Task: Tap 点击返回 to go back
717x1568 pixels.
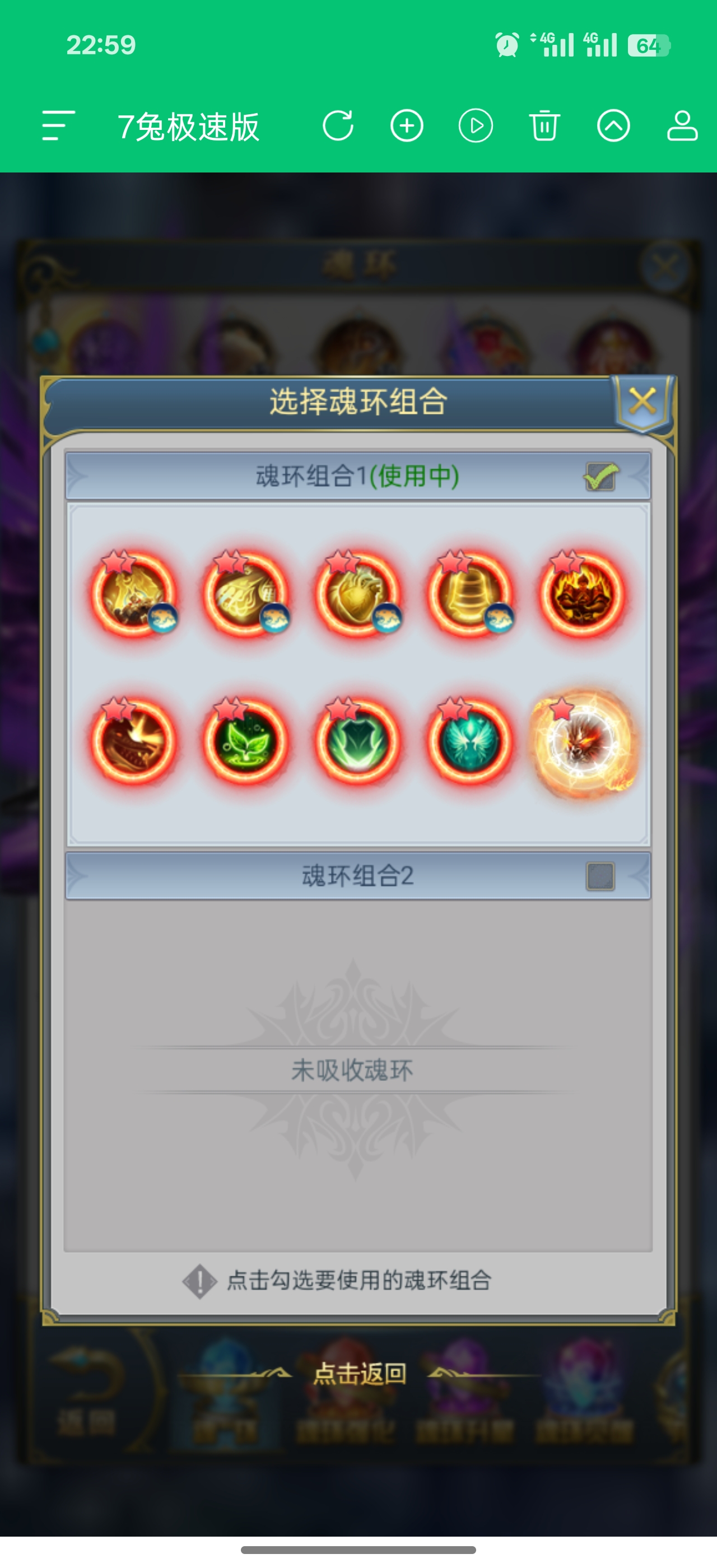Action: tap(359, 1374)
